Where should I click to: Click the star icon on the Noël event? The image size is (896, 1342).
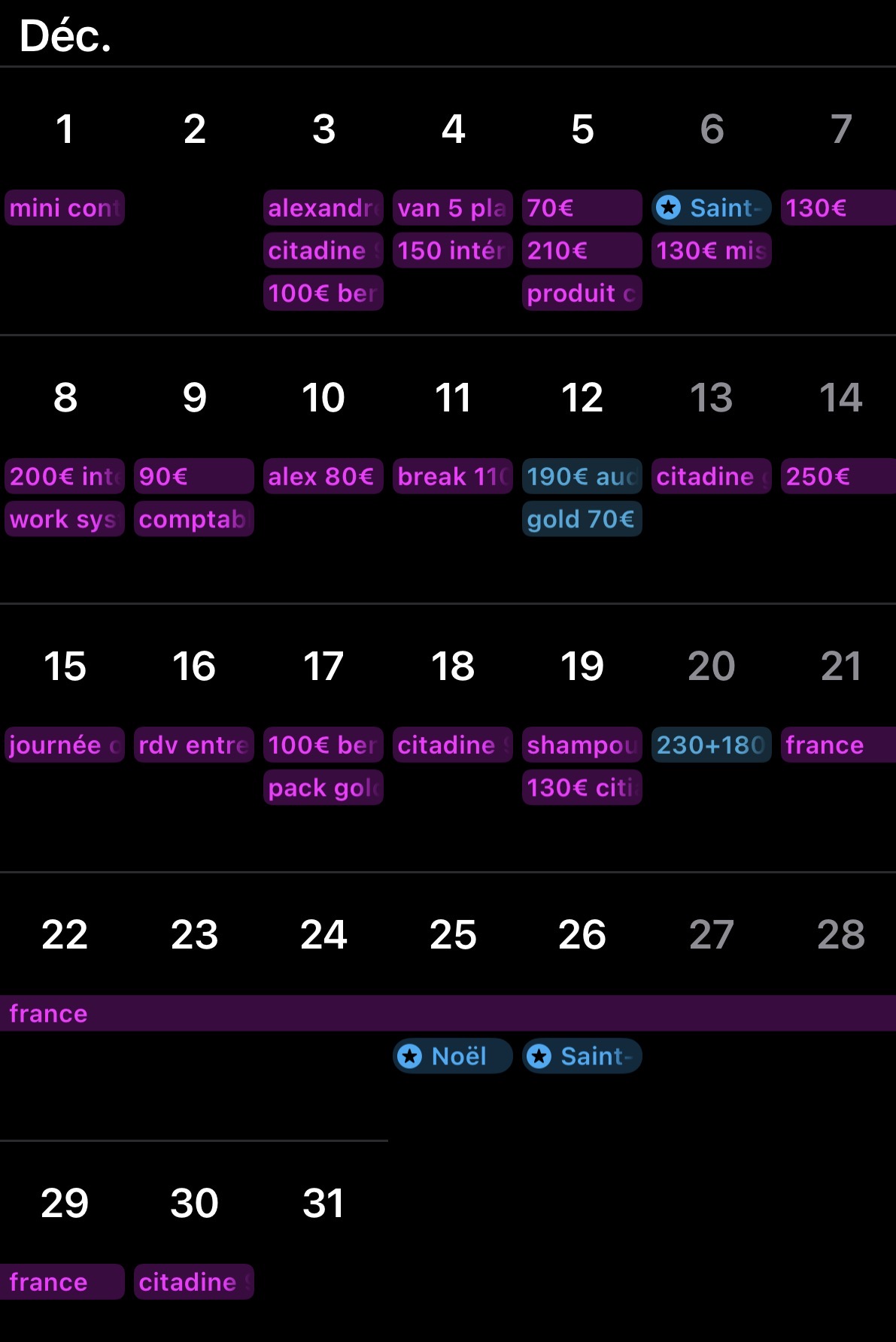pos(410,1056)
